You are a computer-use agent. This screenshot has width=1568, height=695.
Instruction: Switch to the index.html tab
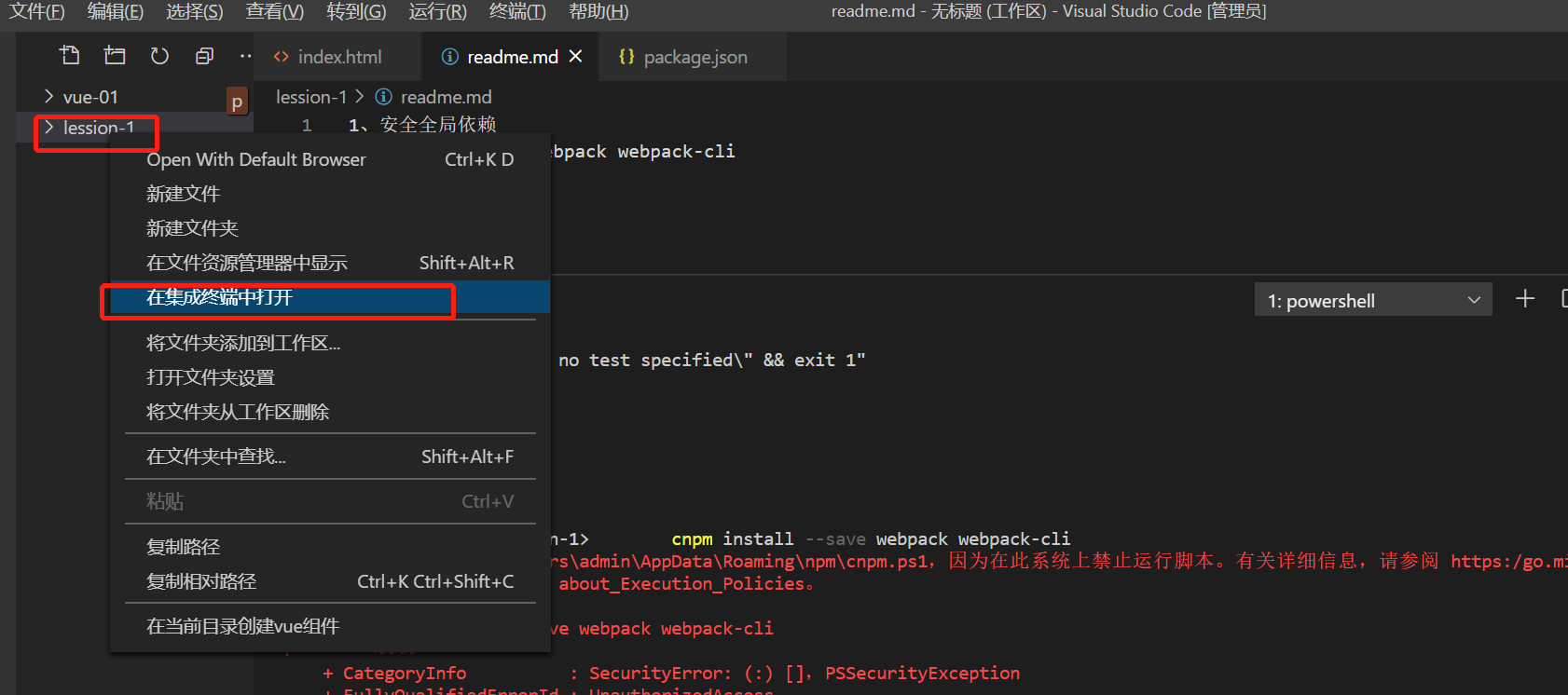click(337, 57)
